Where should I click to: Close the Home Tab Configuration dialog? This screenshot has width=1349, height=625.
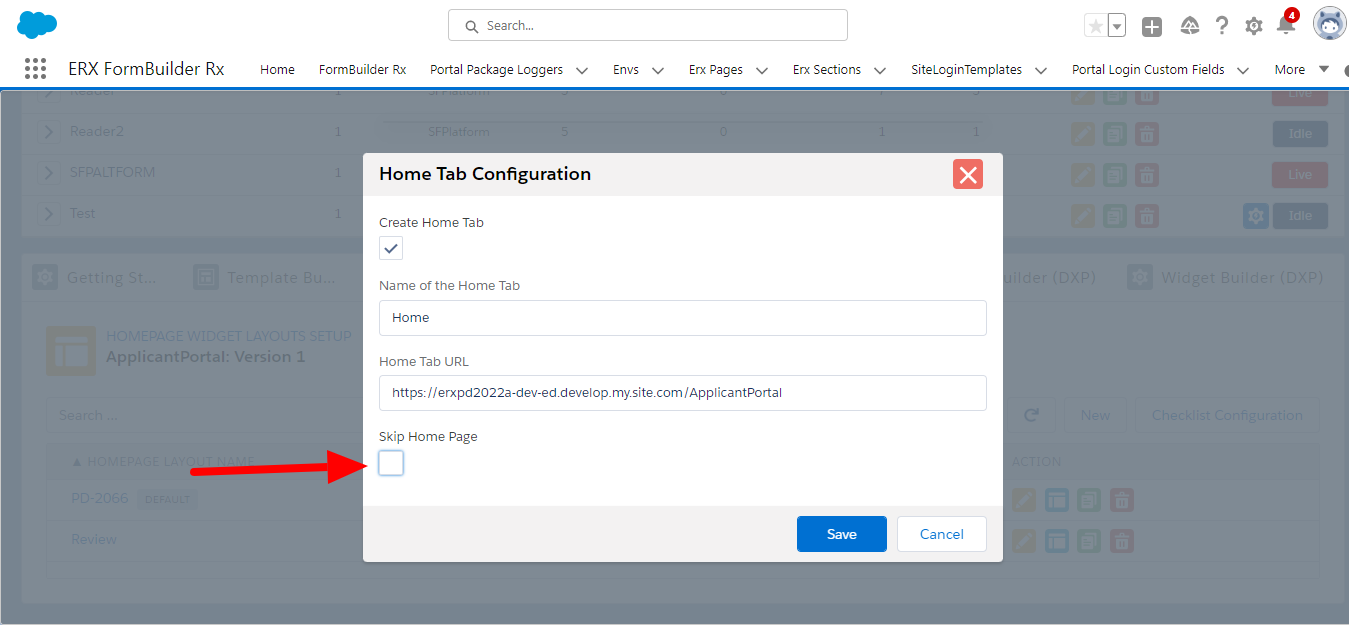click(967, 174)
